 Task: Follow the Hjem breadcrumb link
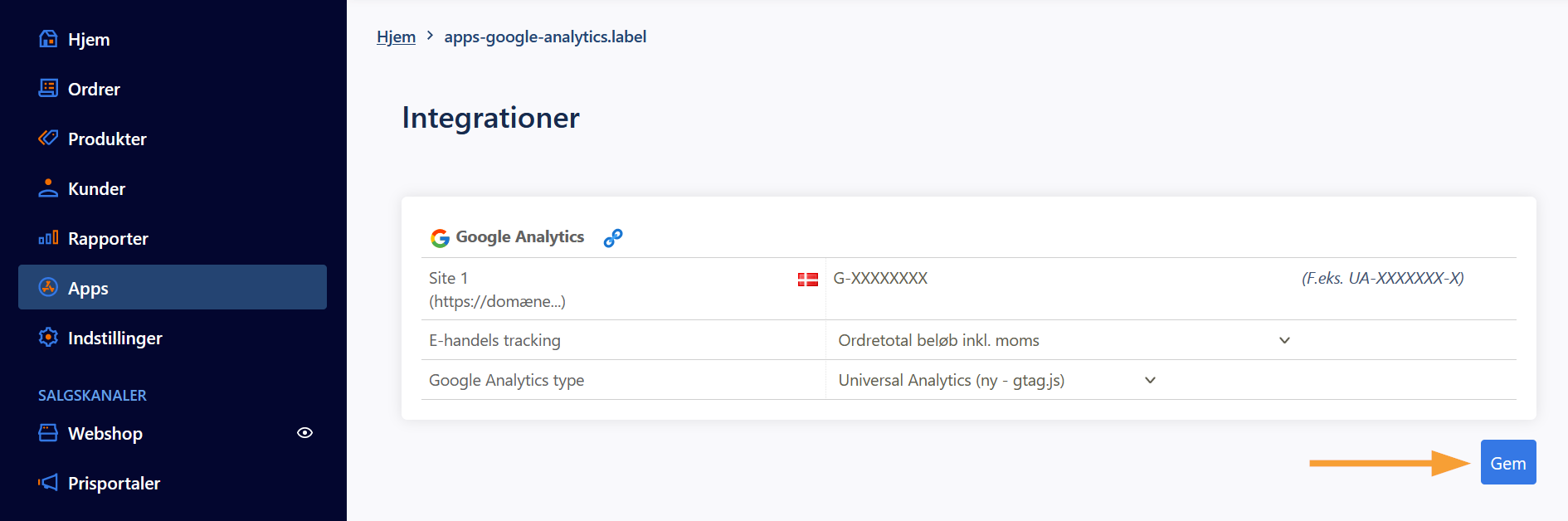396,37
